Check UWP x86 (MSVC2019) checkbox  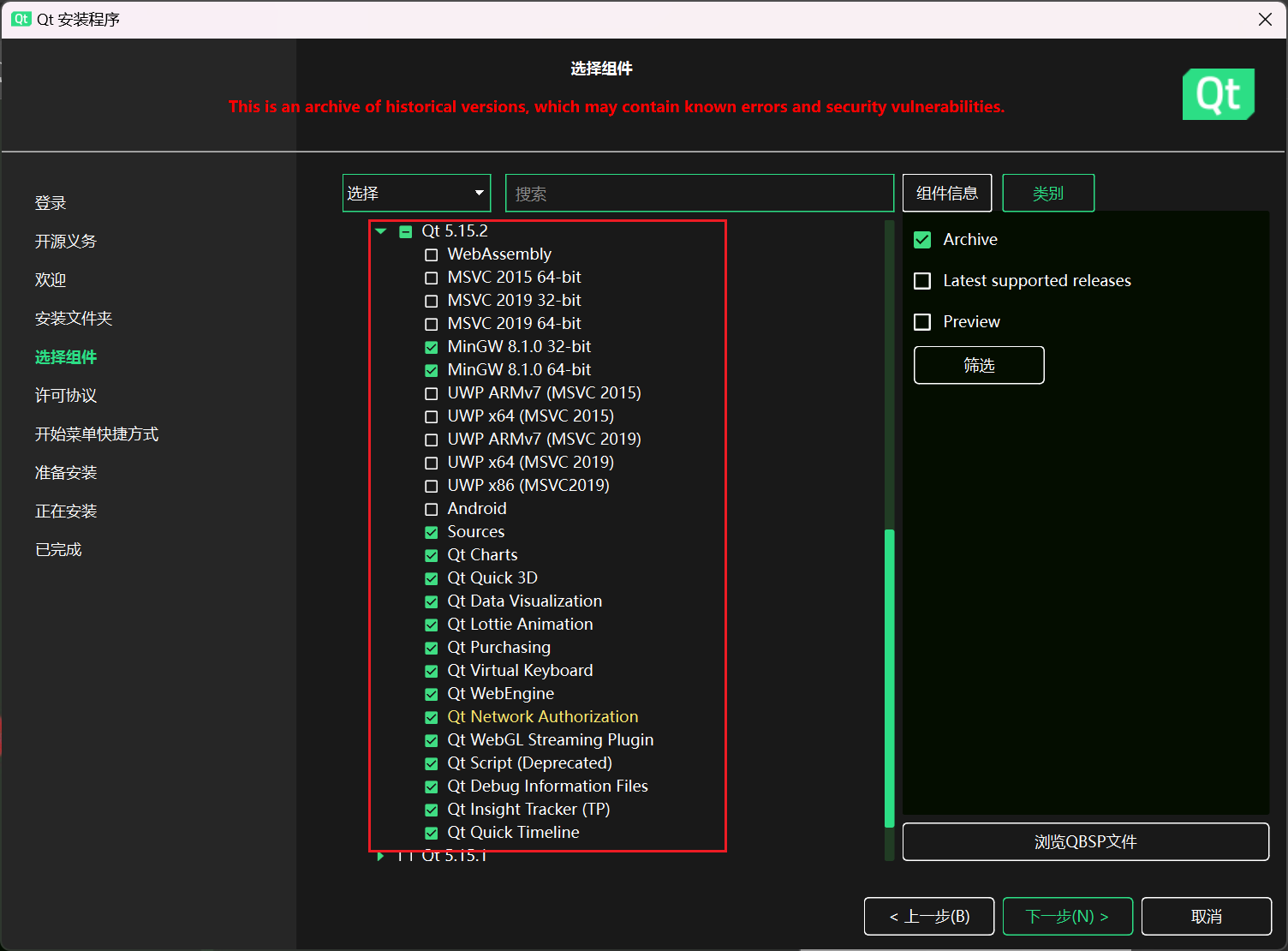[x=432, y=486]
